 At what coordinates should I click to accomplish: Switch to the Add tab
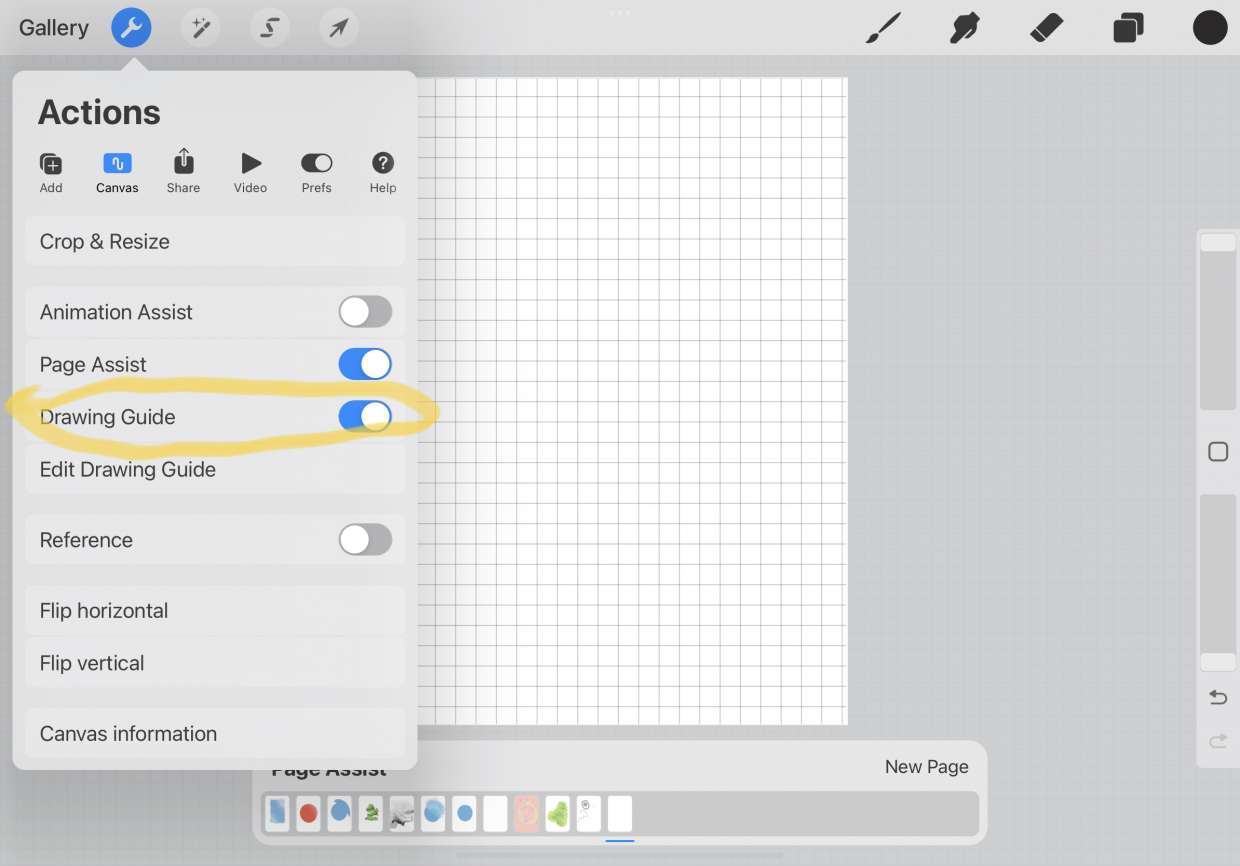(51, 172)
